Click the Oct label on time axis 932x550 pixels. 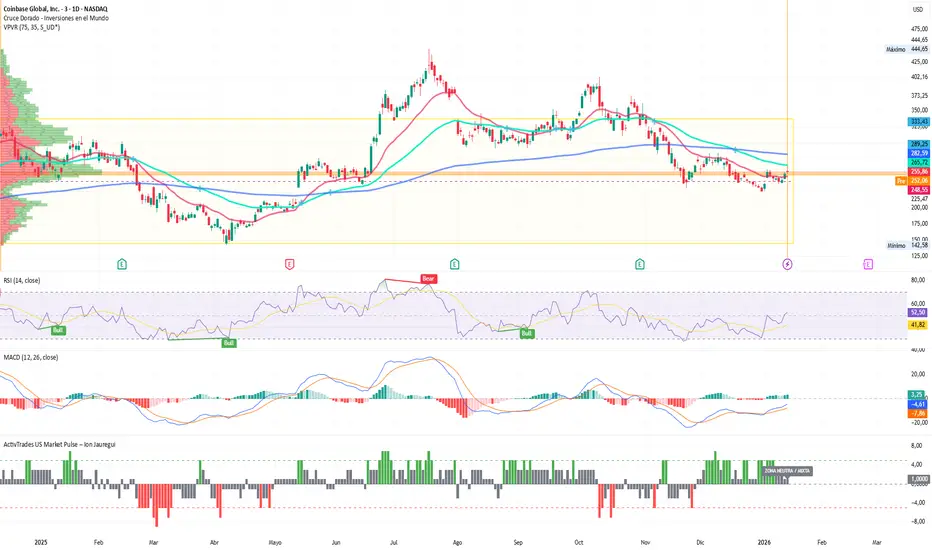tap(579, 542)
